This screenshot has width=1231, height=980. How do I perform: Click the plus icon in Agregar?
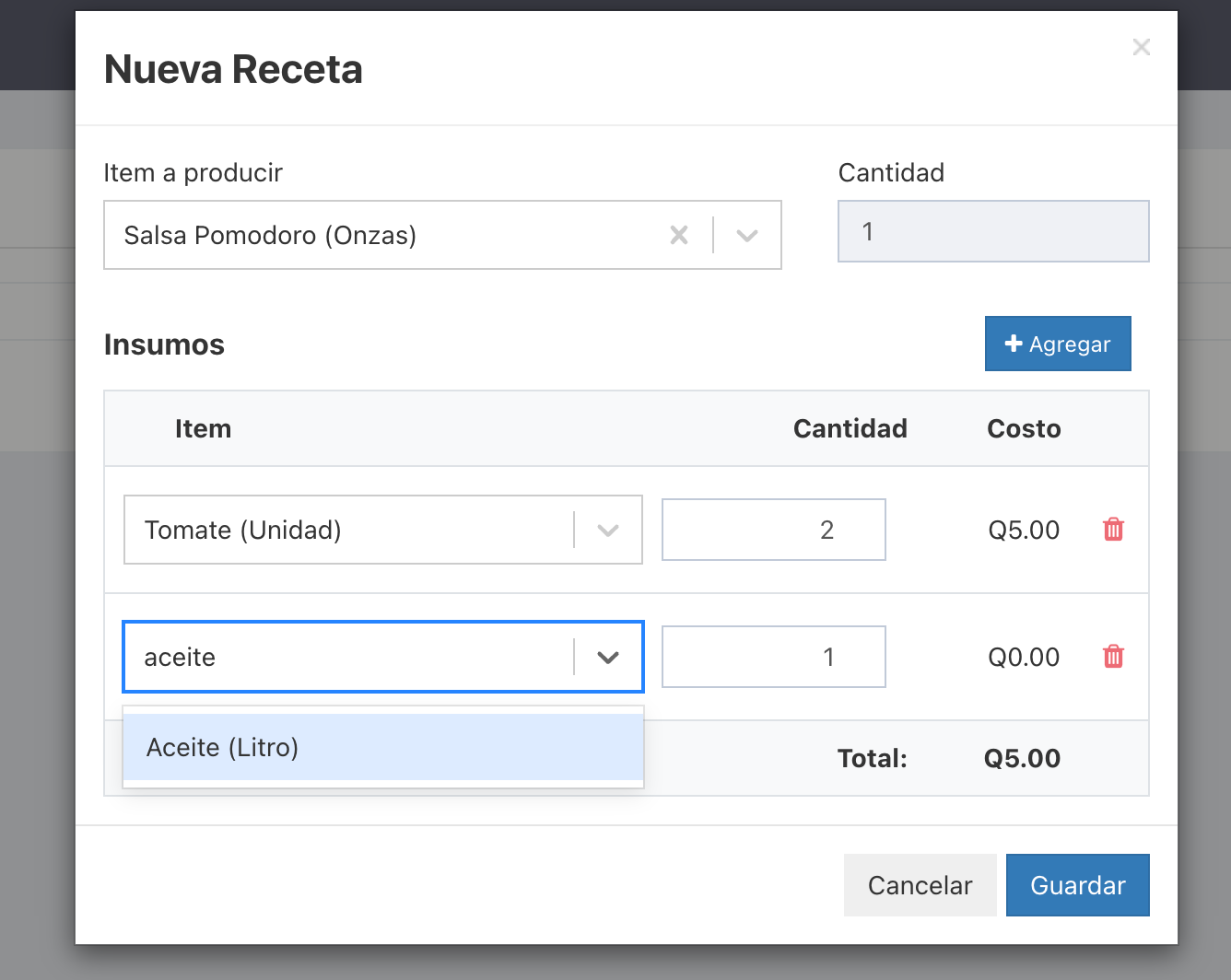1014,344
